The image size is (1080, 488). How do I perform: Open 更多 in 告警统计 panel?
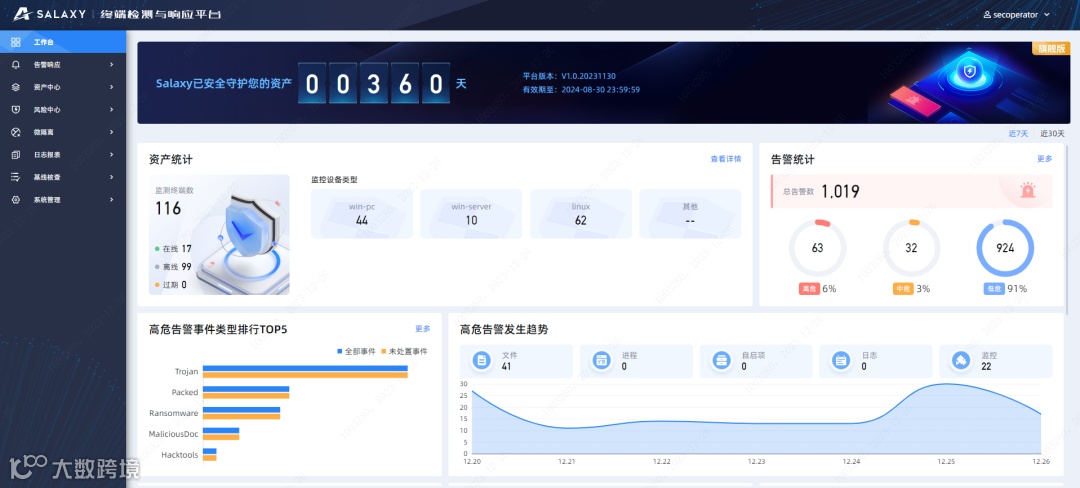click(x=1045, y=159)
